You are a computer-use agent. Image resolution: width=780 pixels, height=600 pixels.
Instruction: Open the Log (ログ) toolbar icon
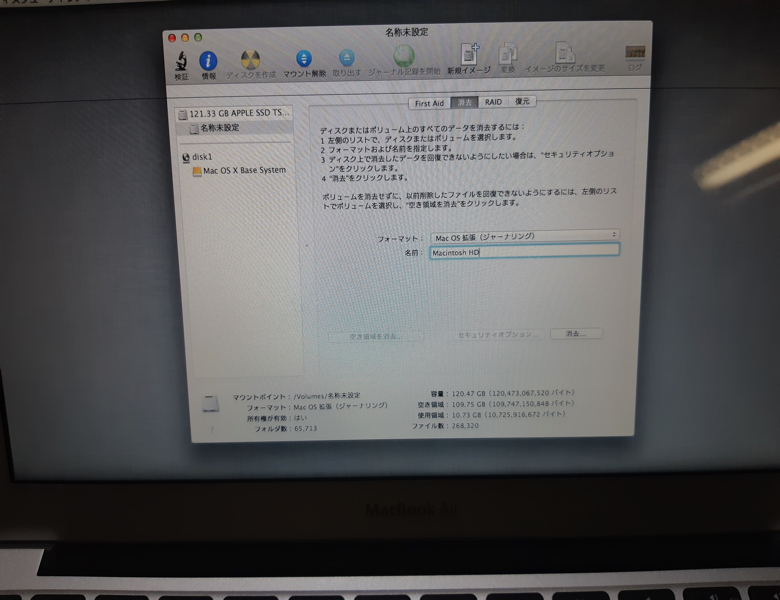click(x=635, y=52)
